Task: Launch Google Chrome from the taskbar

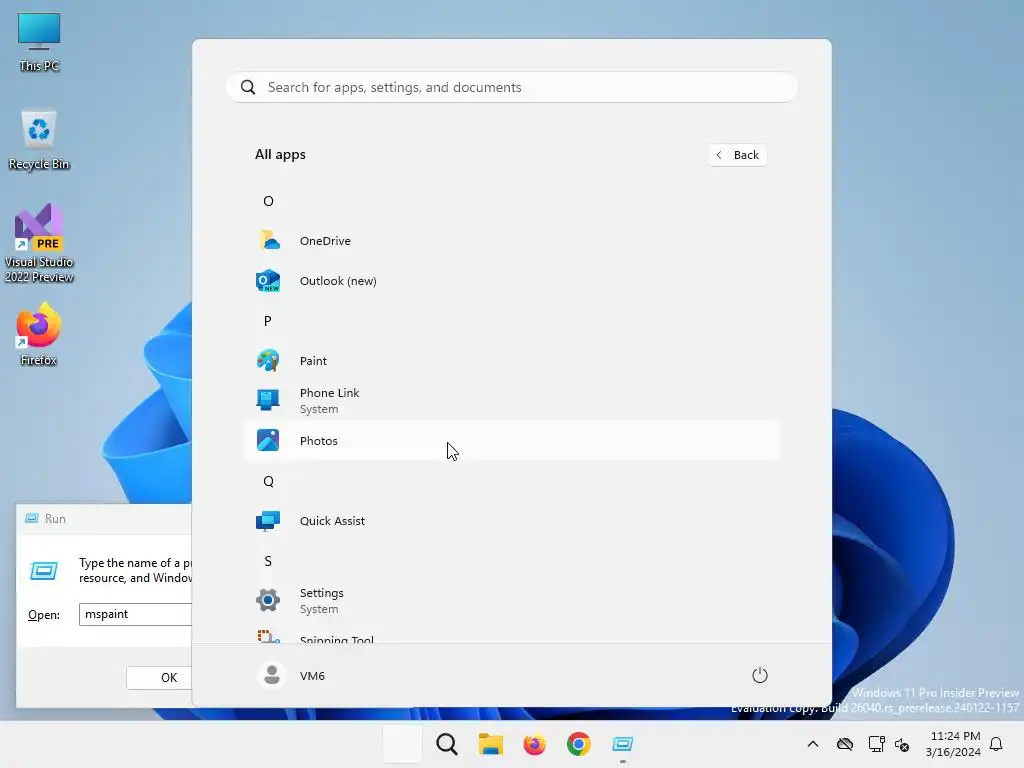Action: [x=579, y=744]
